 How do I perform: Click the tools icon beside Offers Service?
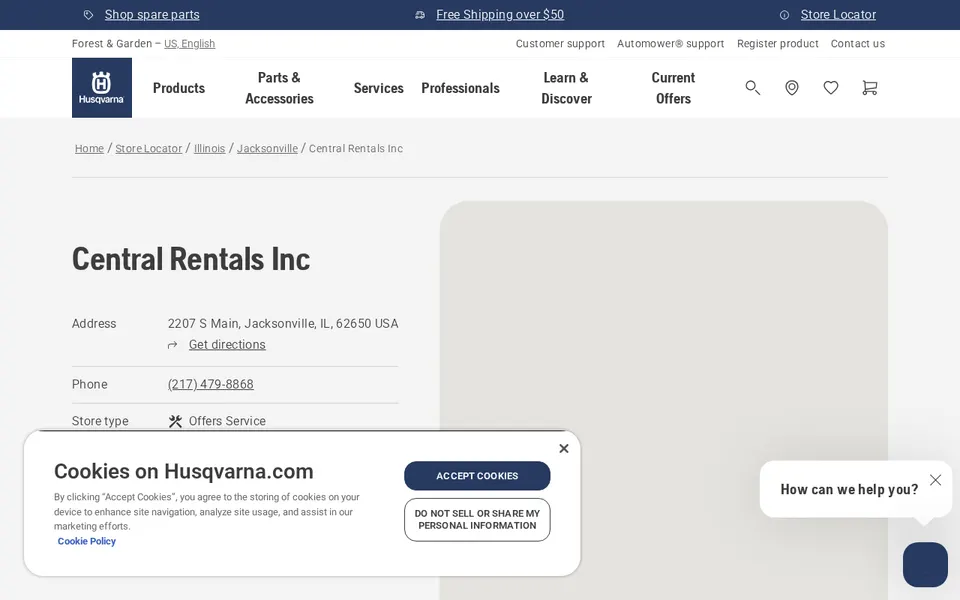point(175,421)
